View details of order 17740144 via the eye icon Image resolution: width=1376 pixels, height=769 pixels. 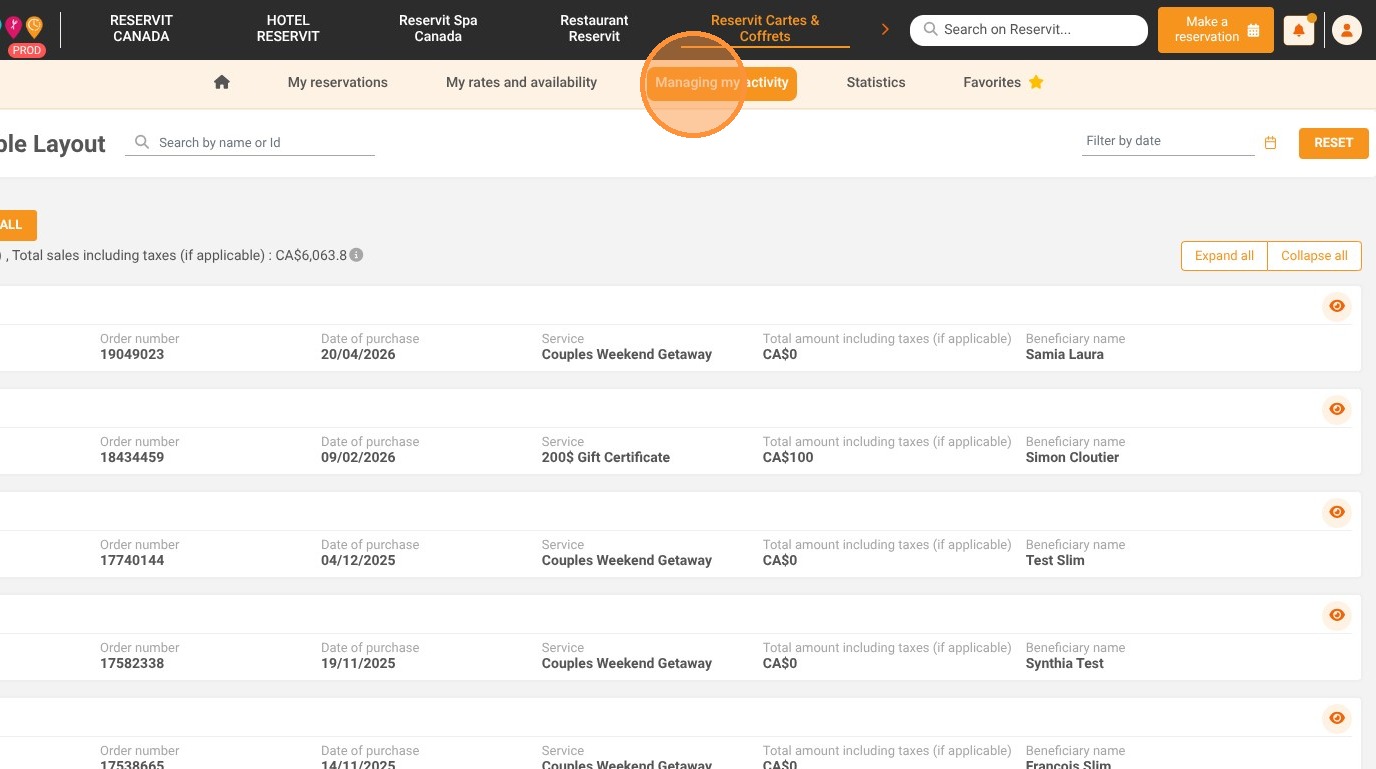tap(1337, 512)
